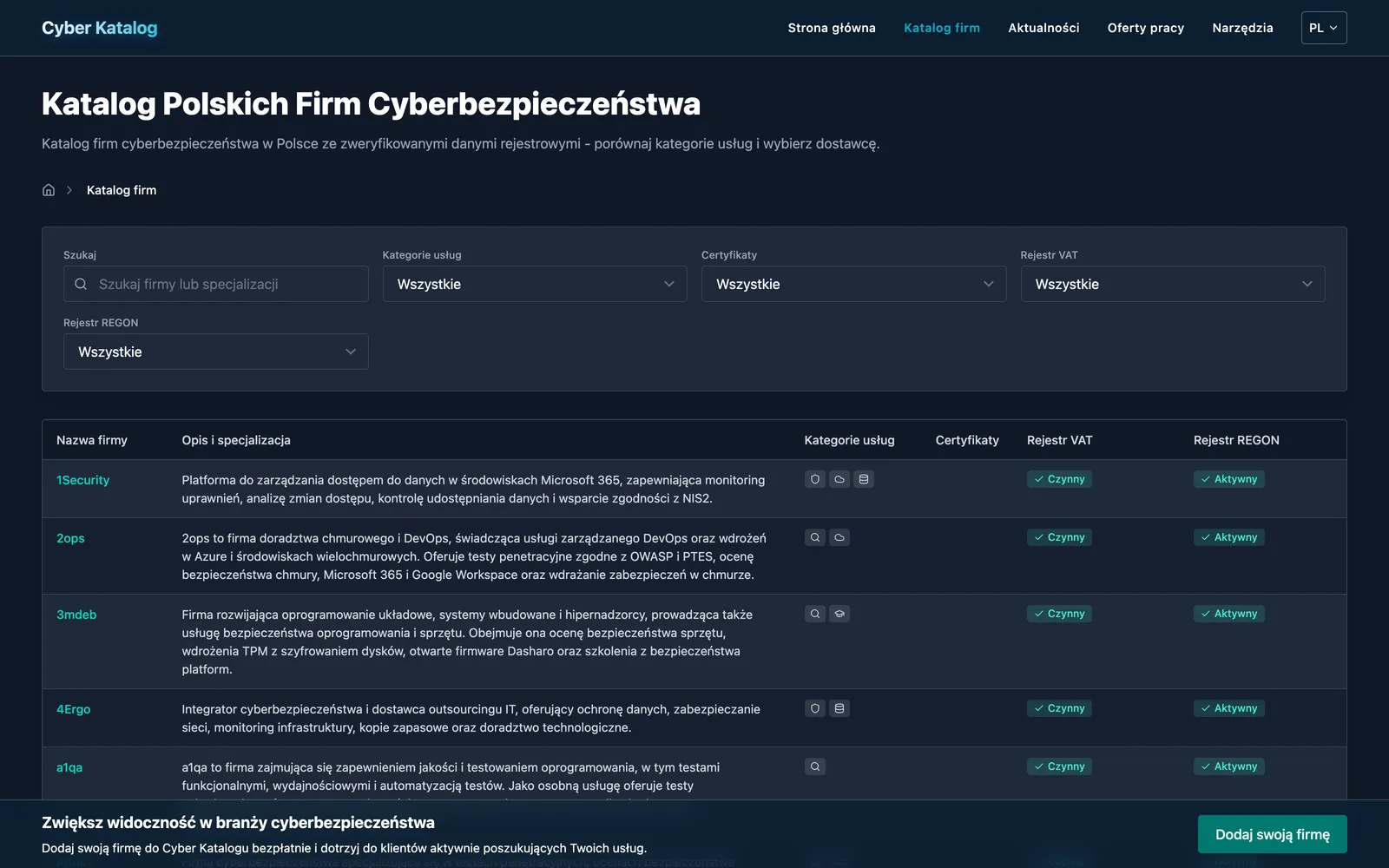Open Narzędzia in top navigation

(1242, 28)
